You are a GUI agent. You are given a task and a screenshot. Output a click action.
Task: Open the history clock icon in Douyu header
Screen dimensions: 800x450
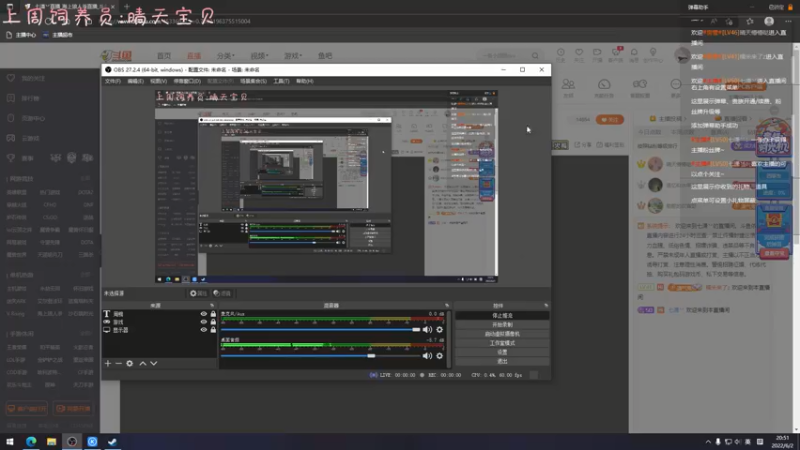561,55
